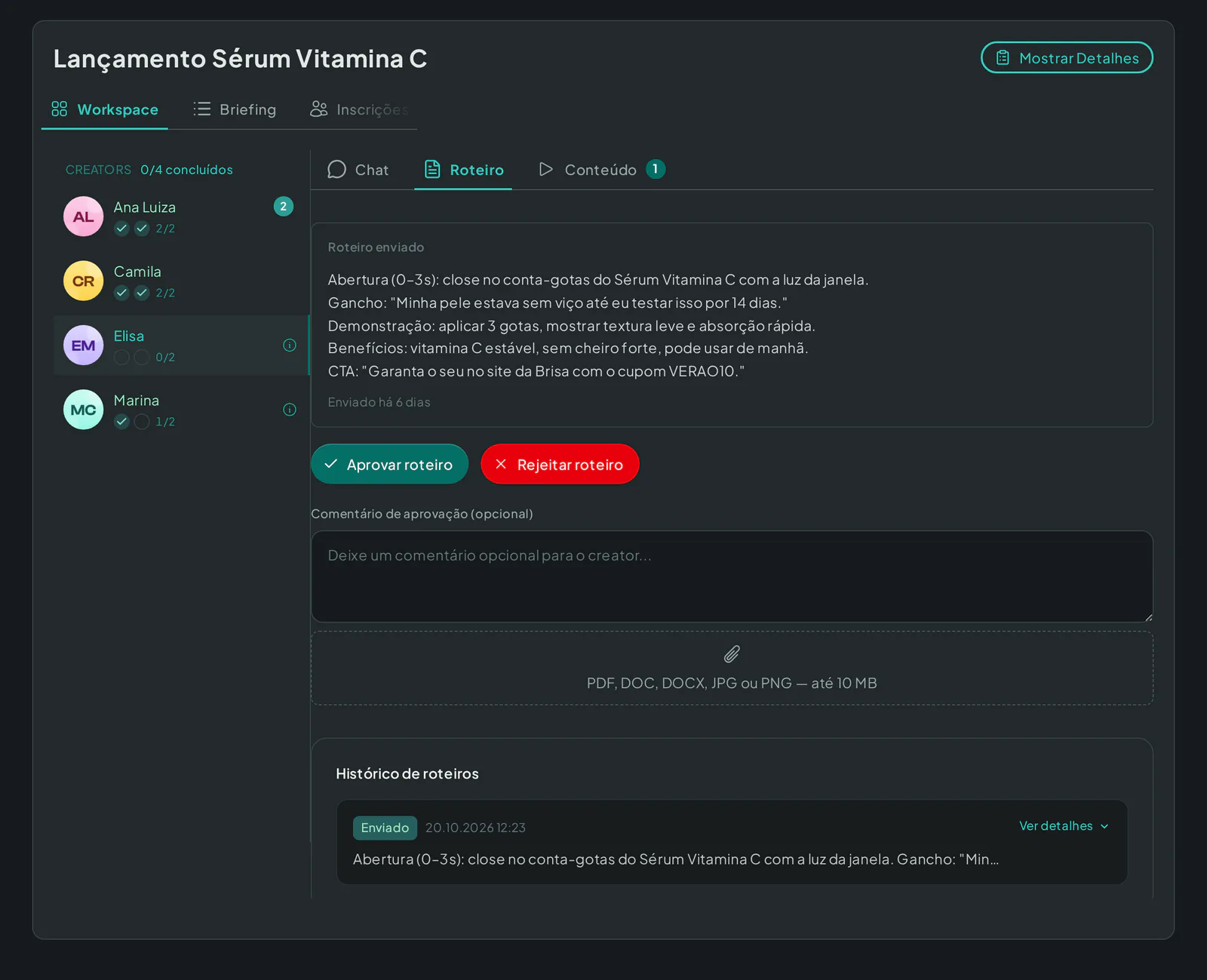Click Camila's second completed check circle

tap(142, 293)
